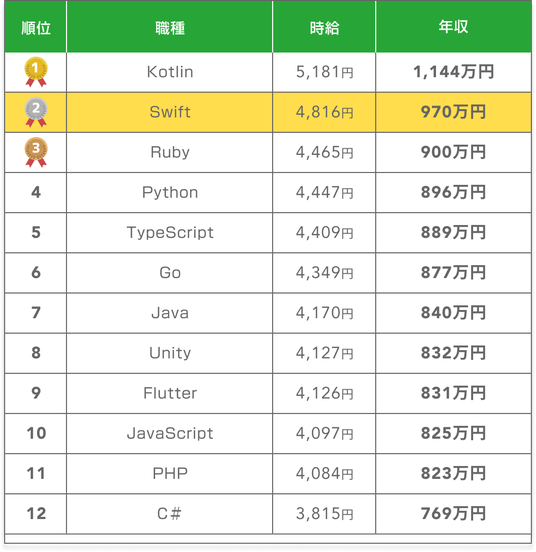
Task: Click the 4,816円 hourly wage cell
Action: tap(324, 112)
